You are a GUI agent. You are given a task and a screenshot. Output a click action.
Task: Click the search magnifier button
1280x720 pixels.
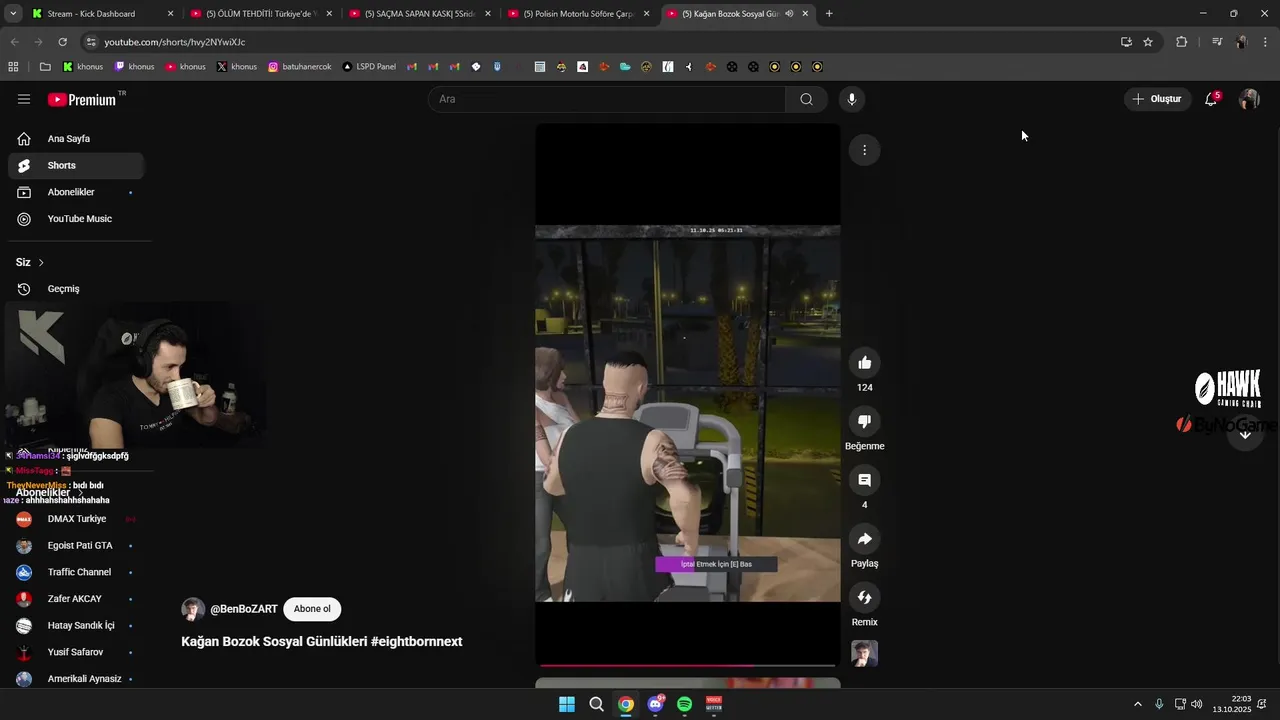click(806, 99)
